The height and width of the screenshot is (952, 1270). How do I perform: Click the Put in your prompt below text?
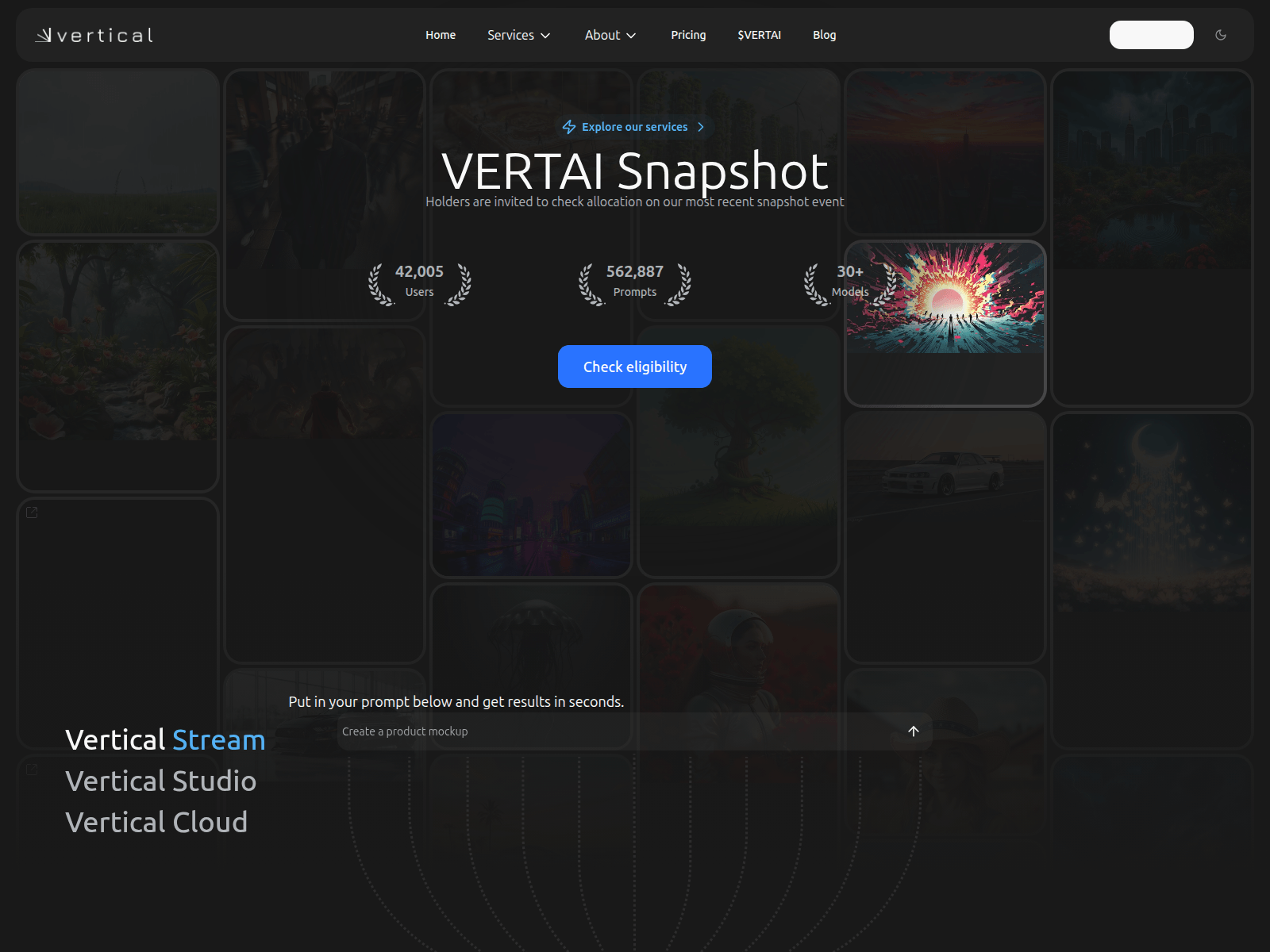point(456,701)
